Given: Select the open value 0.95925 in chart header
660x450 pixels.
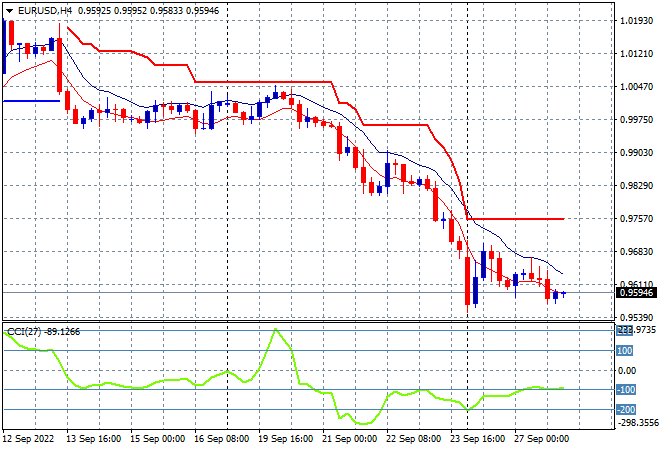Looking at the screenshot, I should coord(95,11).
